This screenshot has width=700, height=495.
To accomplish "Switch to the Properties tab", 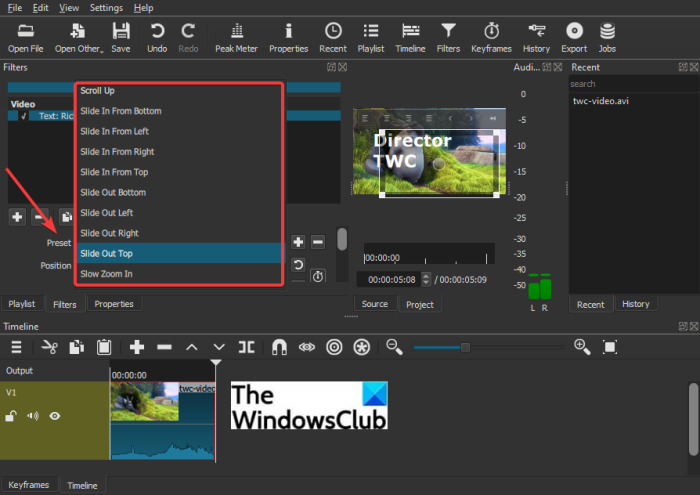I will (x=114, y=304).
